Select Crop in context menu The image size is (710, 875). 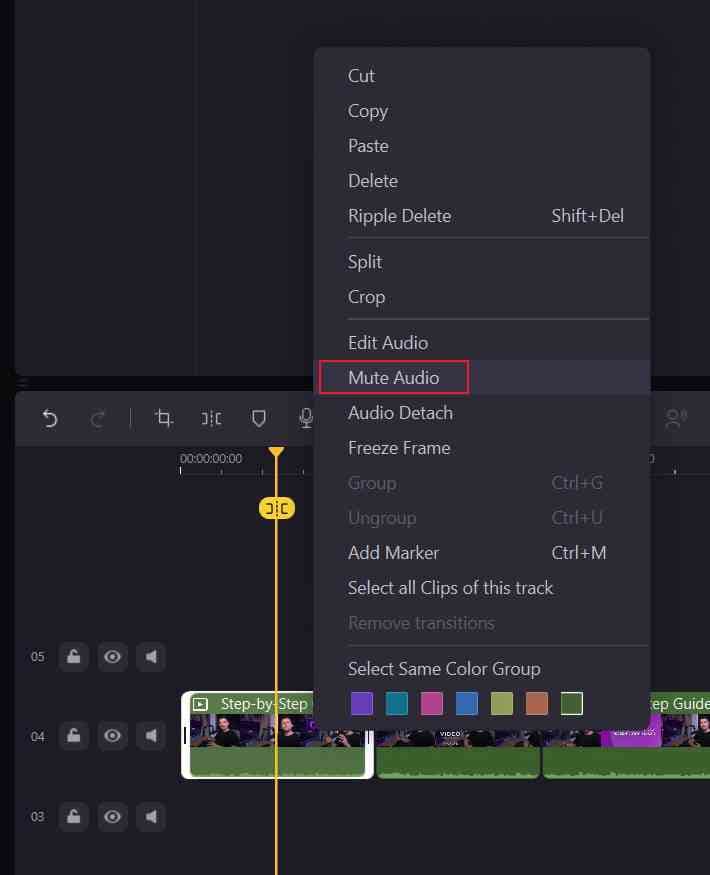(482, 297)
